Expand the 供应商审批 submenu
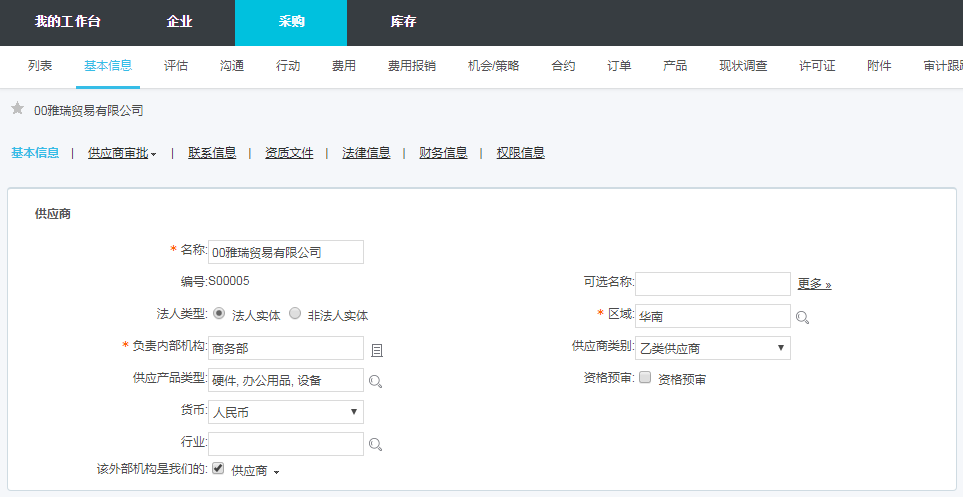Screen dimensions: 963x497 coord(122,153)
